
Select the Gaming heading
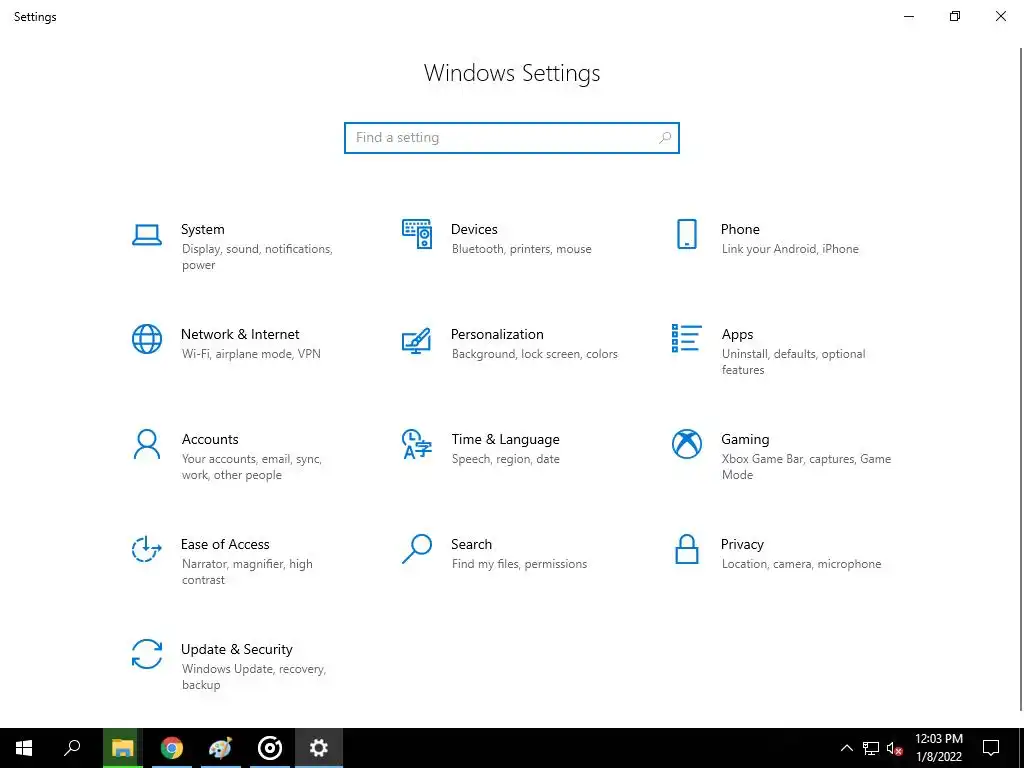[745, 440]
